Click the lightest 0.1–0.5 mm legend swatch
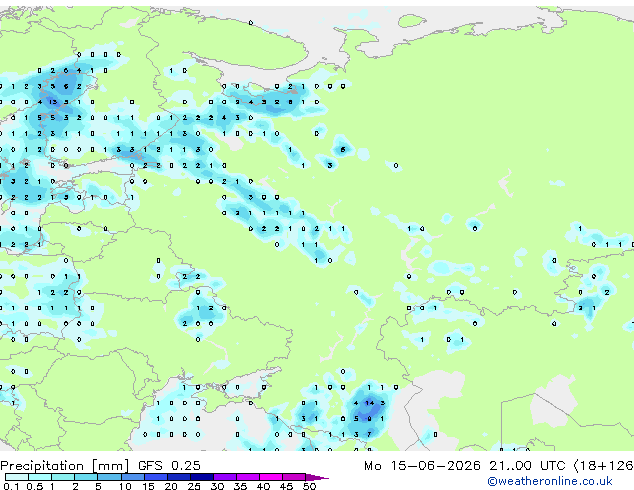 coord(17,477)
